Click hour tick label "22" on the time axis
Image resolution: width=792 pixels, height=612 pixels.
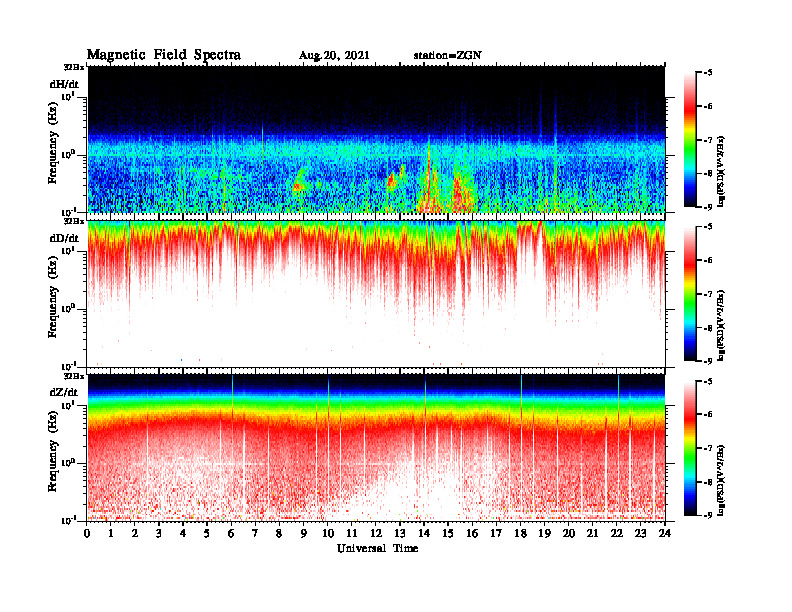[617, 533]
